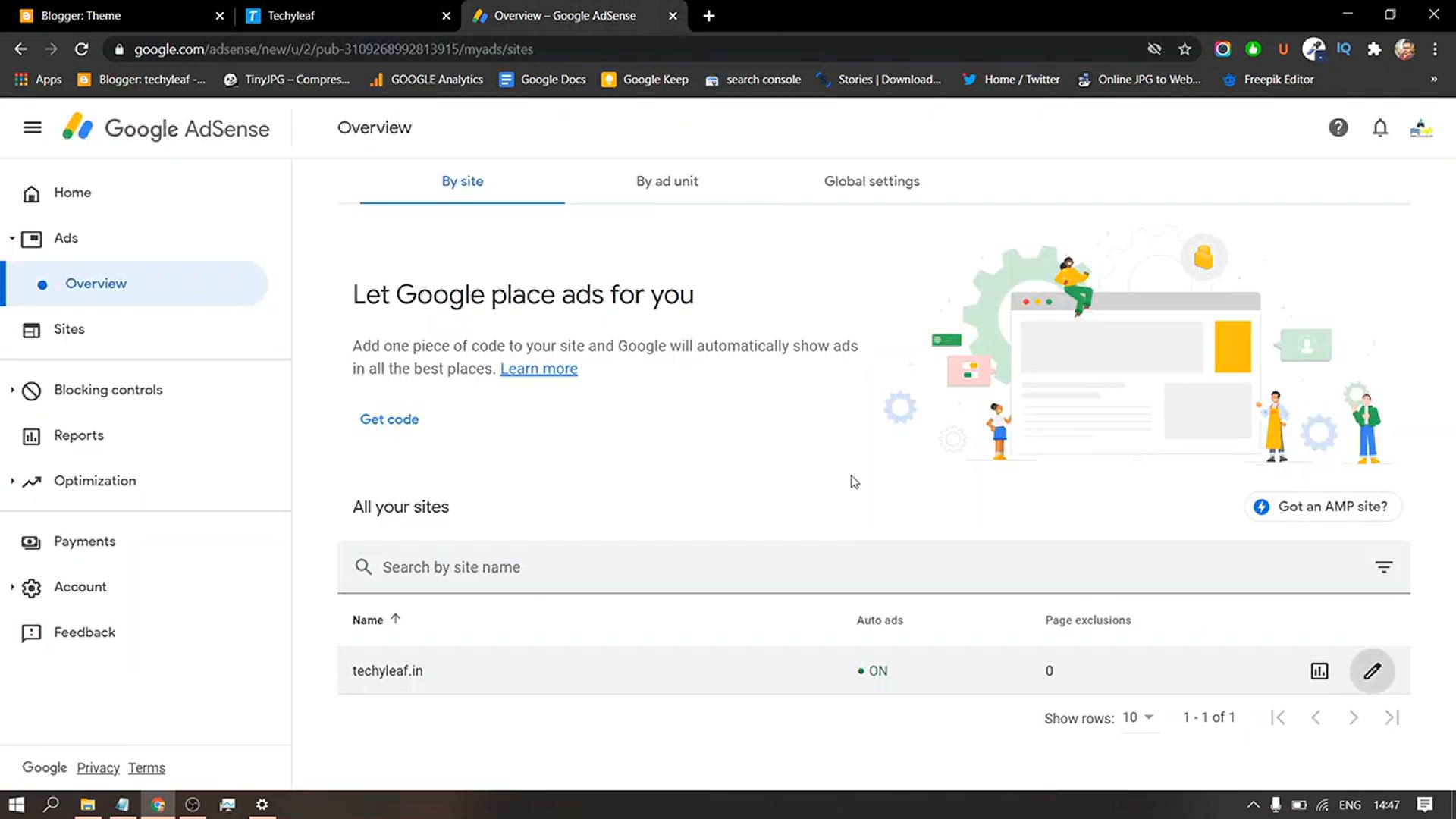Sort by Name using the arrow

click(395, 619)
